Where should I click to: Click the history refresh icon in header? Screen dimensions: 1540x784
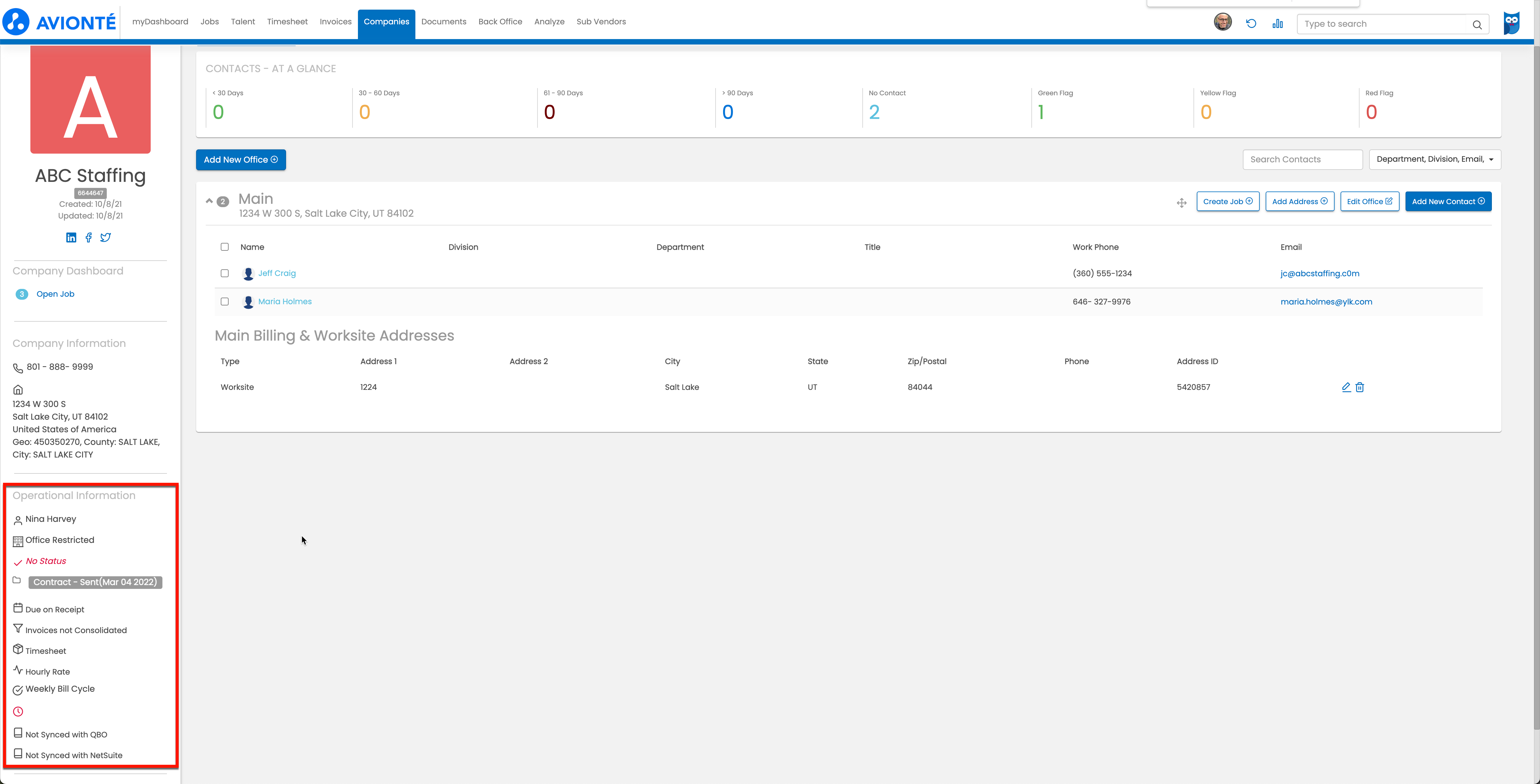(x=1251, y=23)
